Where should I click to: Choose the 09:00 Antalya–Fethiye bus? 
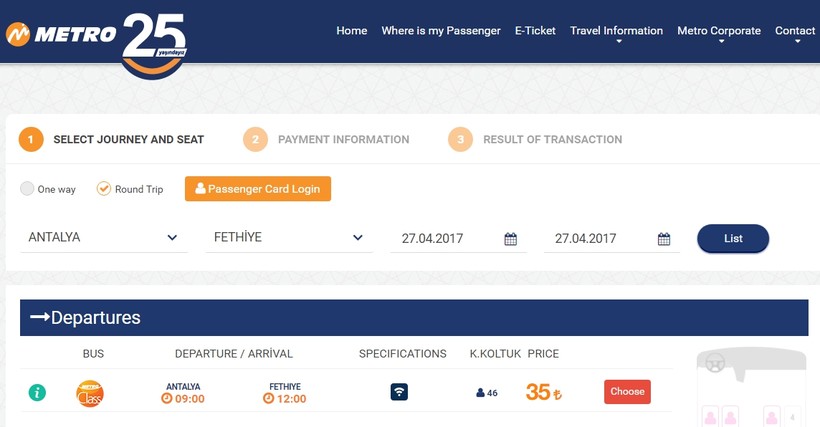pyautogui.click(x=627, y=392)
